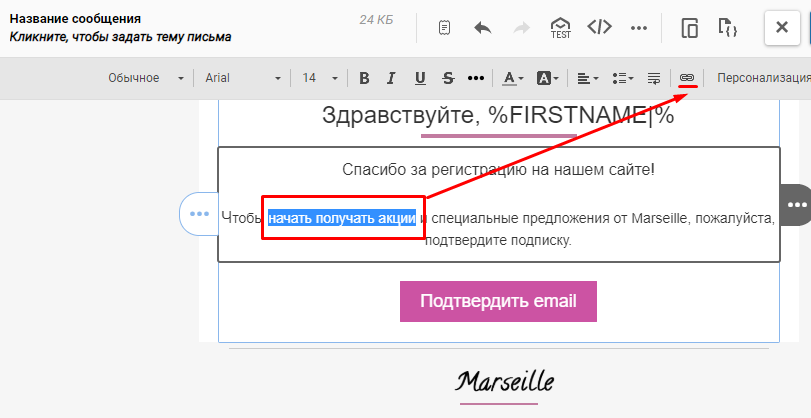This screenshot has width=811, height=418.
Task: Click the Подтвердить email button
Action: [498, 301]
